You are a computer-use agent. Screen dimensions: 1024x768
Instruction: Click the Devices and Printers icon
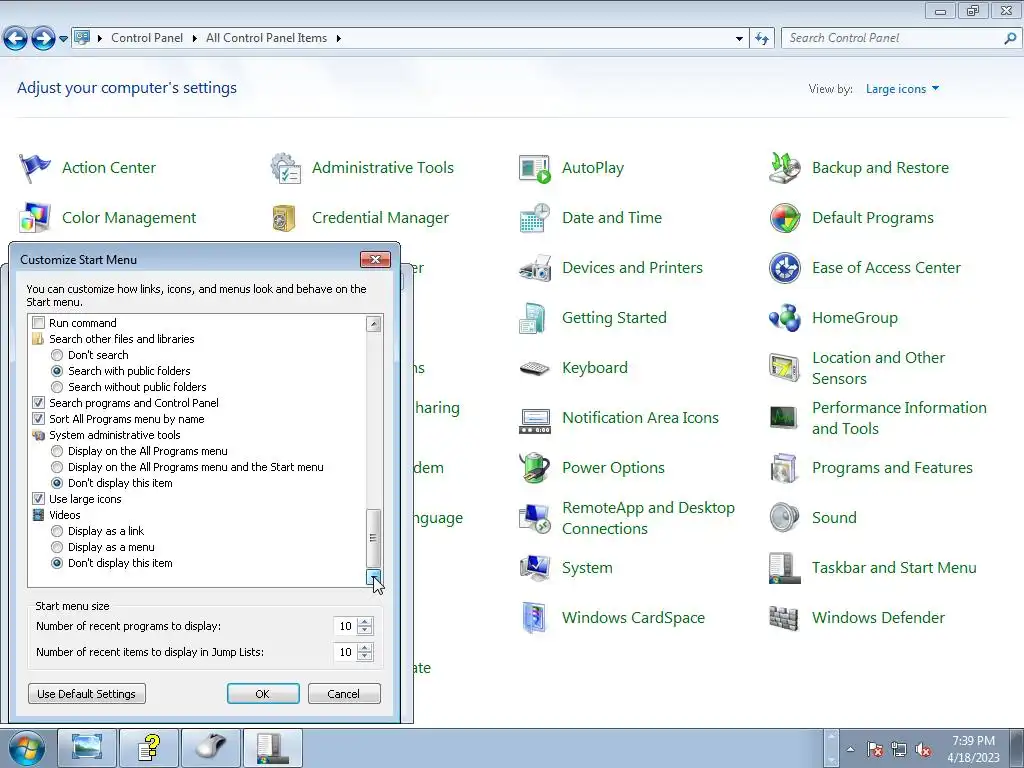click(x=535, y=268)
